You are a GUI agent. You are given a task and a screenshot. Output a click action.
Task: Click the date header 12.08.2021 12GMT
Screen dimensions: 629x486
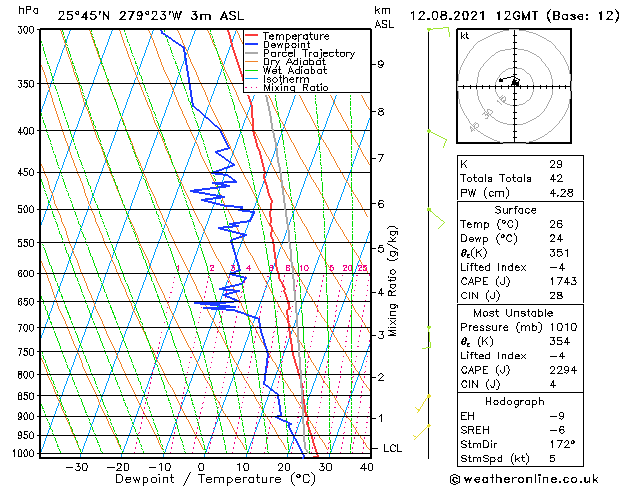click(x=474, y=16)
